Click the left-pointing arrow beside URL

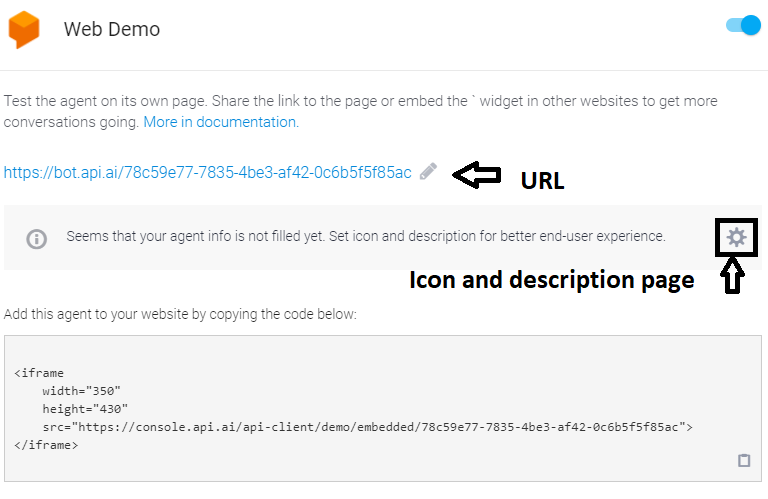coord(477,175)
